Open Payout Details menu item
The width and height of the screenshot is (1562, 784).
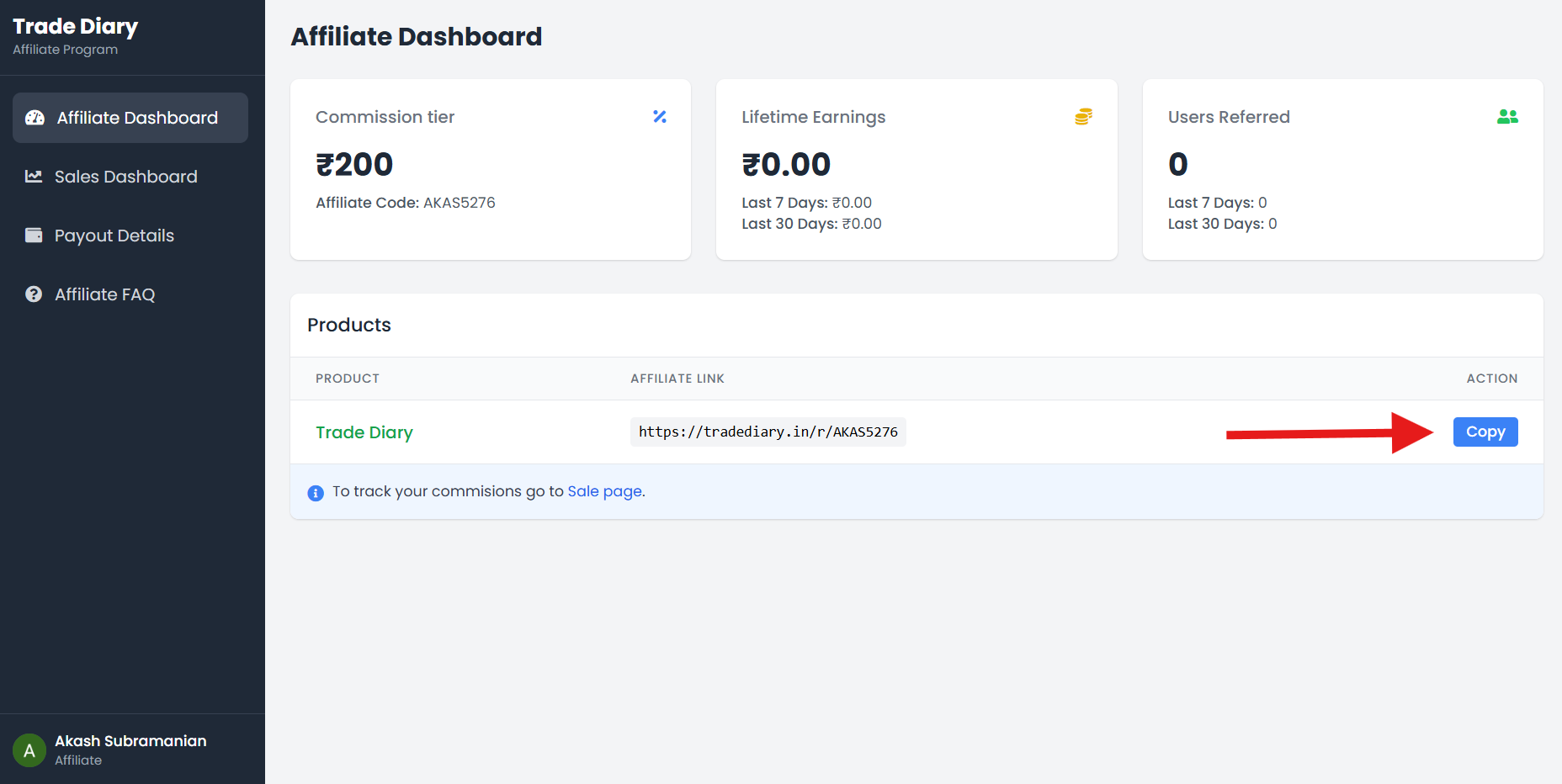[130, 236]
